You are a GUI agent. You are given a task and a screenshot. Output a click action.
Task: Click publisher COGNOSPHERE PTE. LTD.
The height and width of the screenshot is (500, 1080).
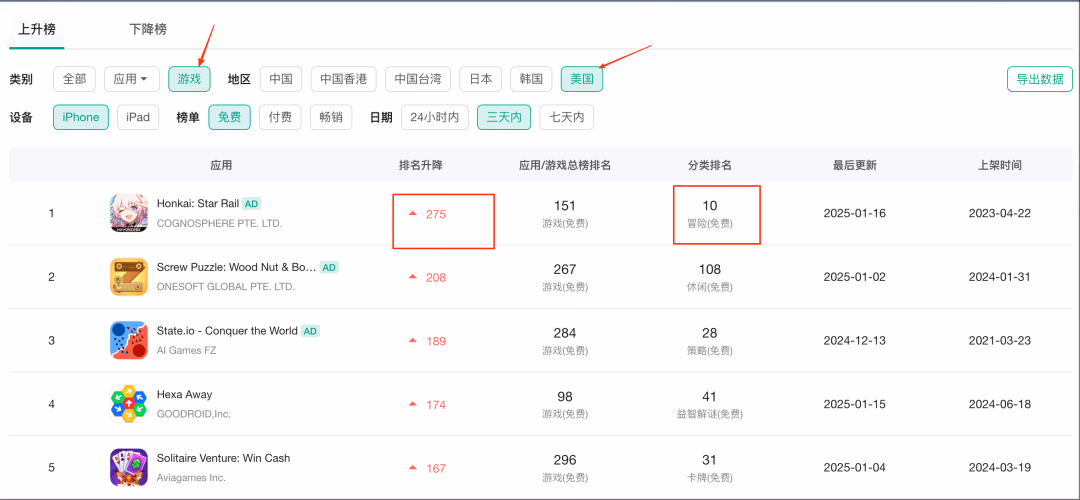(220, 223)
